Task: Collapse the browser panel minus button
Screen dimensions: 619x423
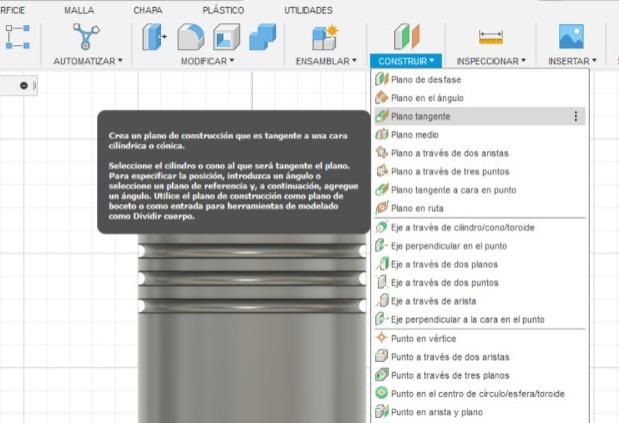Action: 24,85
